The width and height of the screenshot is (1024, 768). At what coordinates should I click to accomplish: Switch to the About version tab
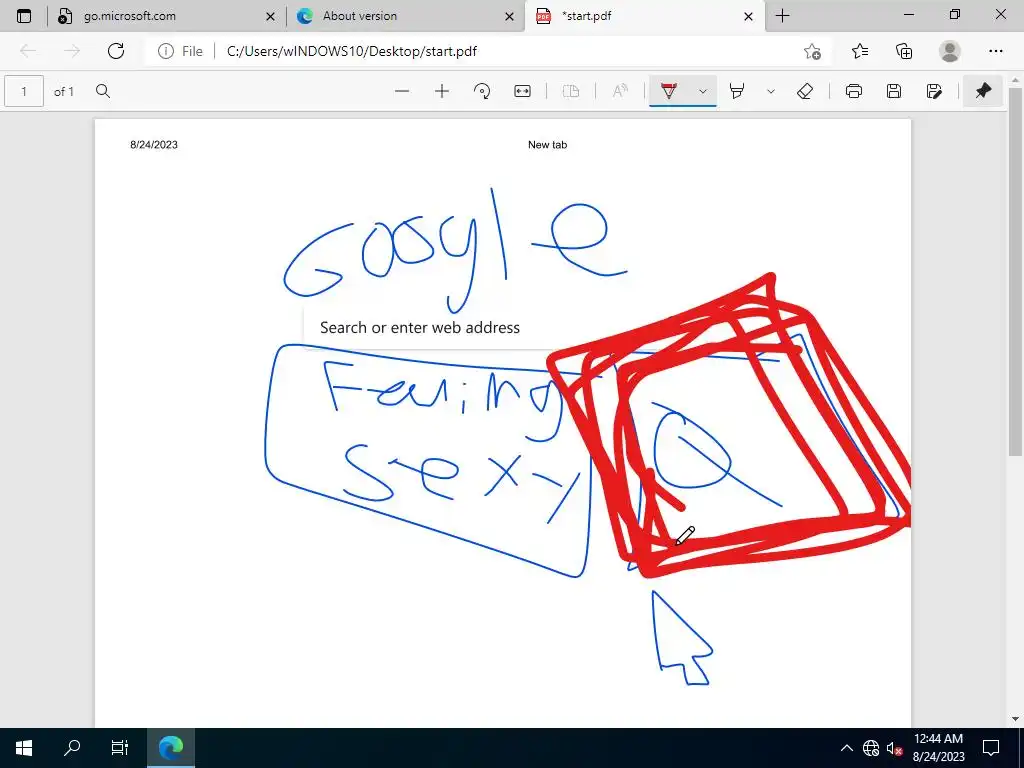pos(406,16)
